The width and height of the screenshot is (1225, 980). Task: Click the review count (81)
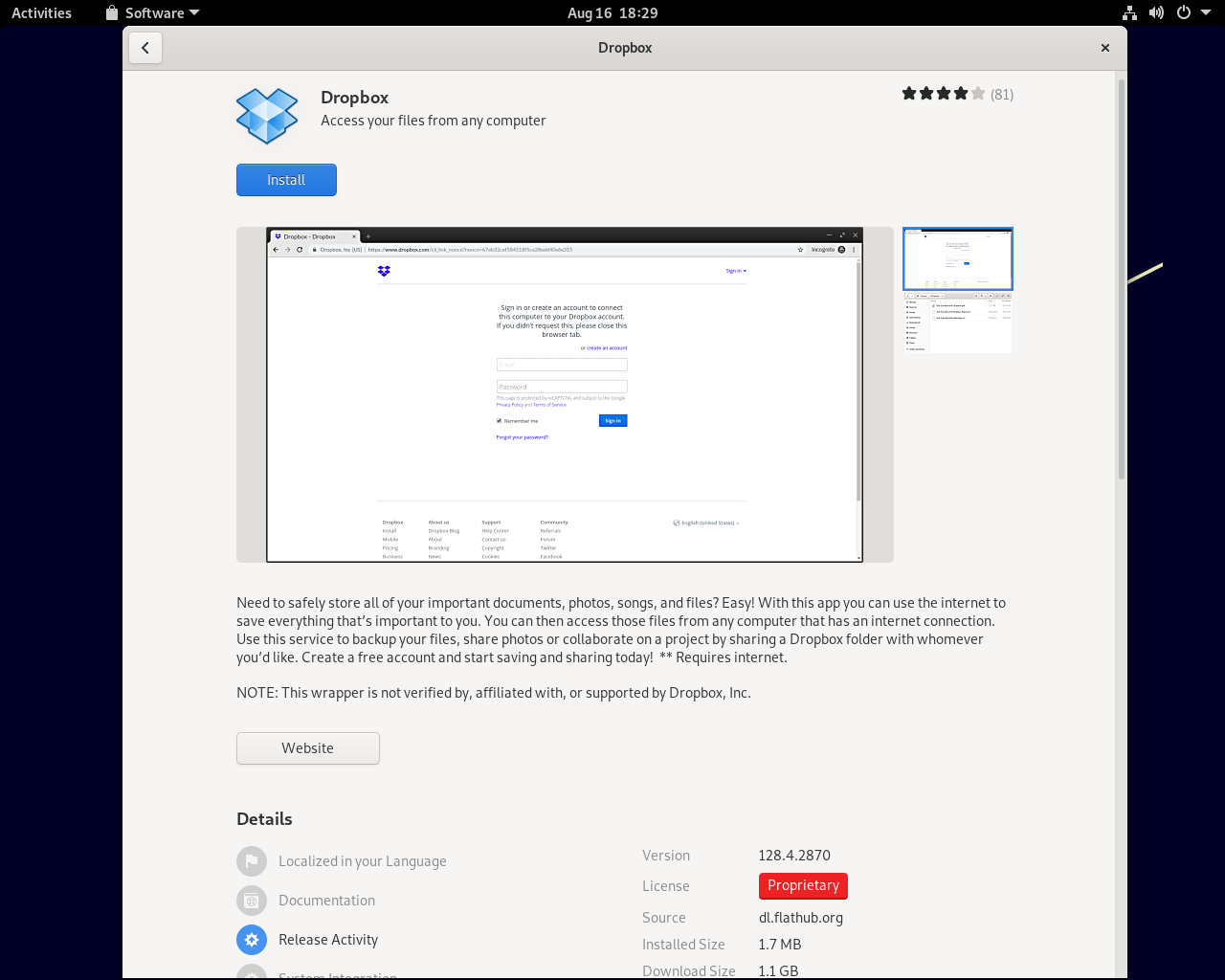[x=1002, y=94]
